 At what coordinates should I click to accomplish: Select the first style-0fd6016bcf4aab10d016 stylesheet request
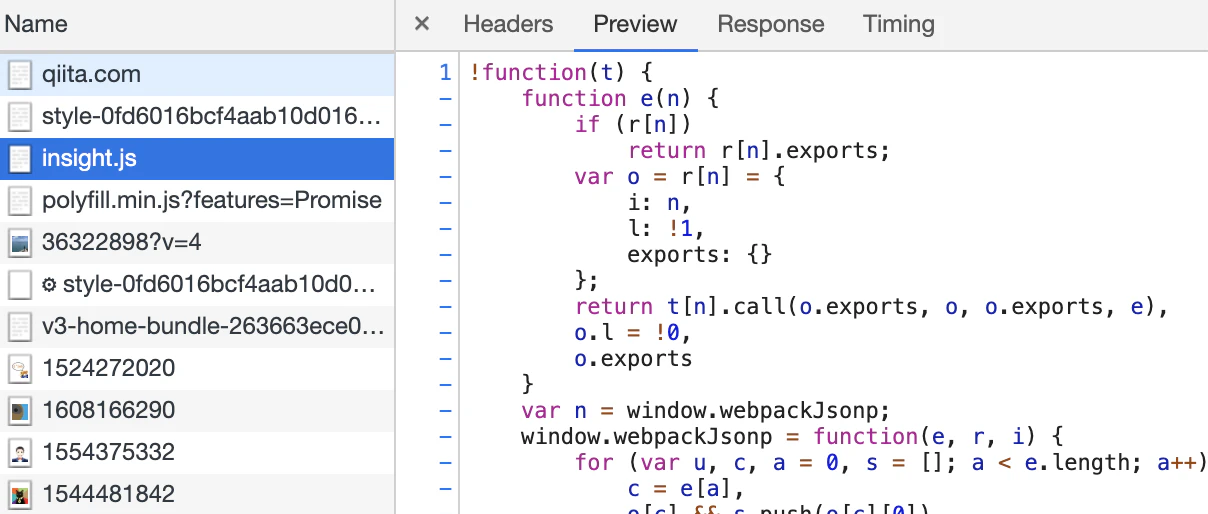pyautogui.click(x=197, y=116)
